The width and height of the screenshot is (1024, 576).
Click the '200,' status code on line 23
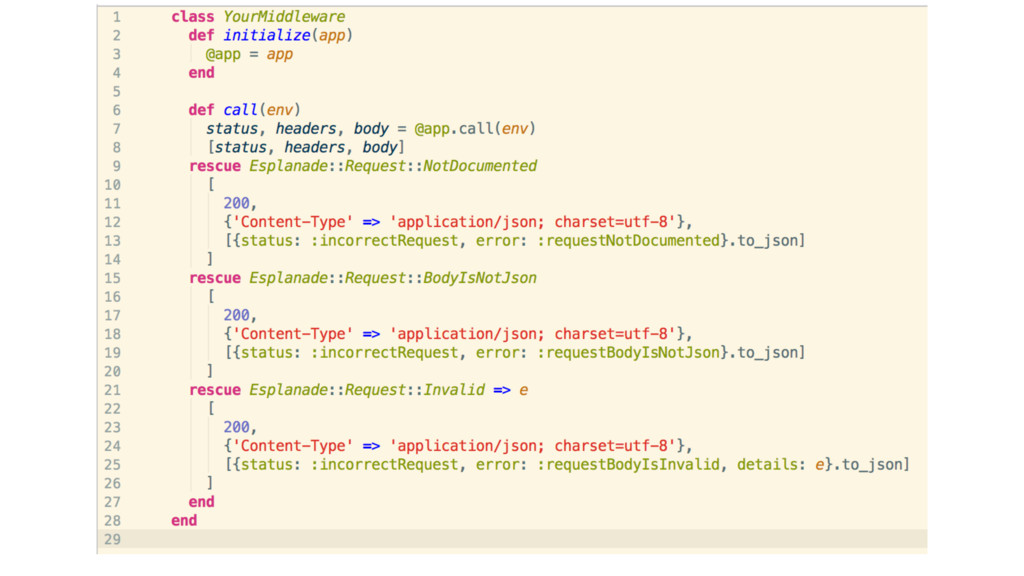click(240, 427)
